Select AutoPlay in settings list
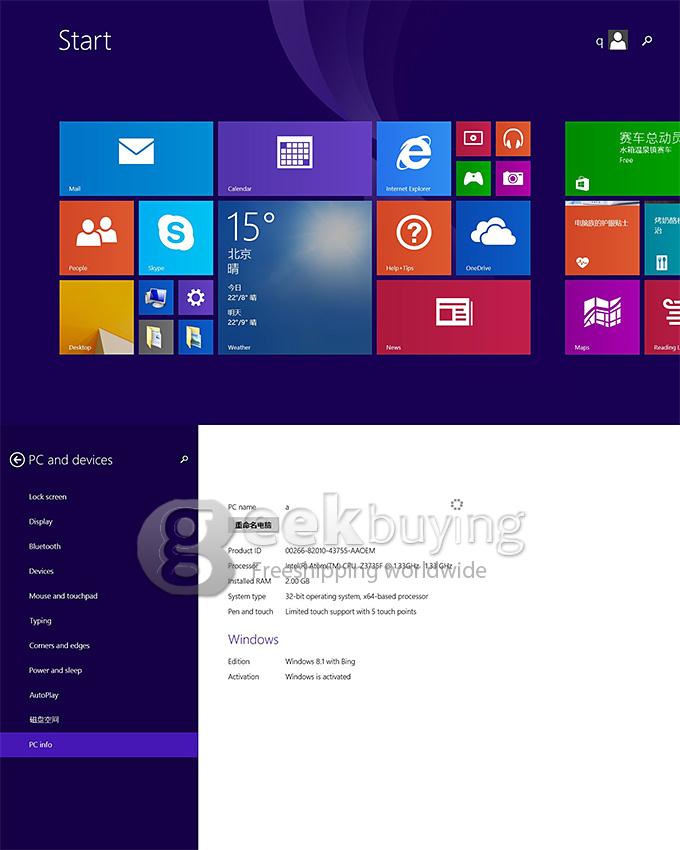 pyautogui.click(x=44, y=695)
